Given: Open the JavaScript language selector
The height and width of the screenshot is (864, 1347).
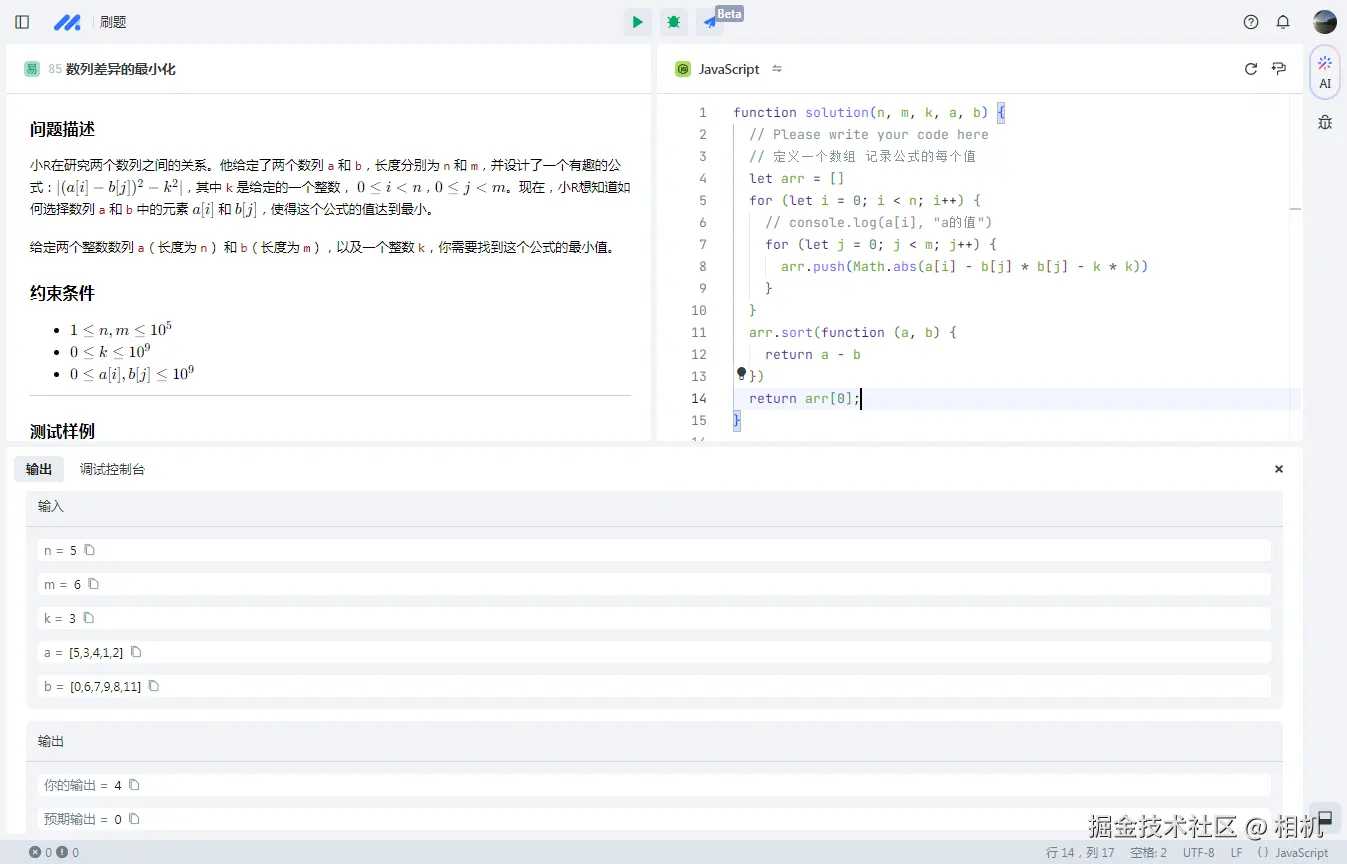Looking at the screenshot, I should tap(1298, 852).
